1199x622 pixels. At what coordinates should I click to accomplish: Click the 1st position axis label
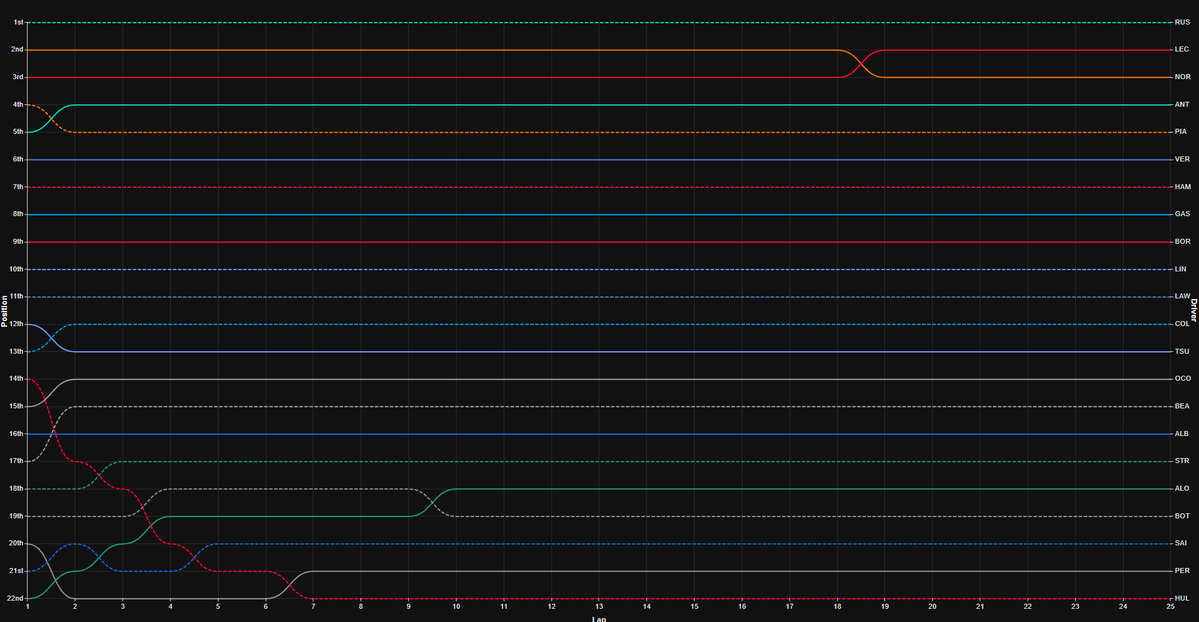click(18, 22)
